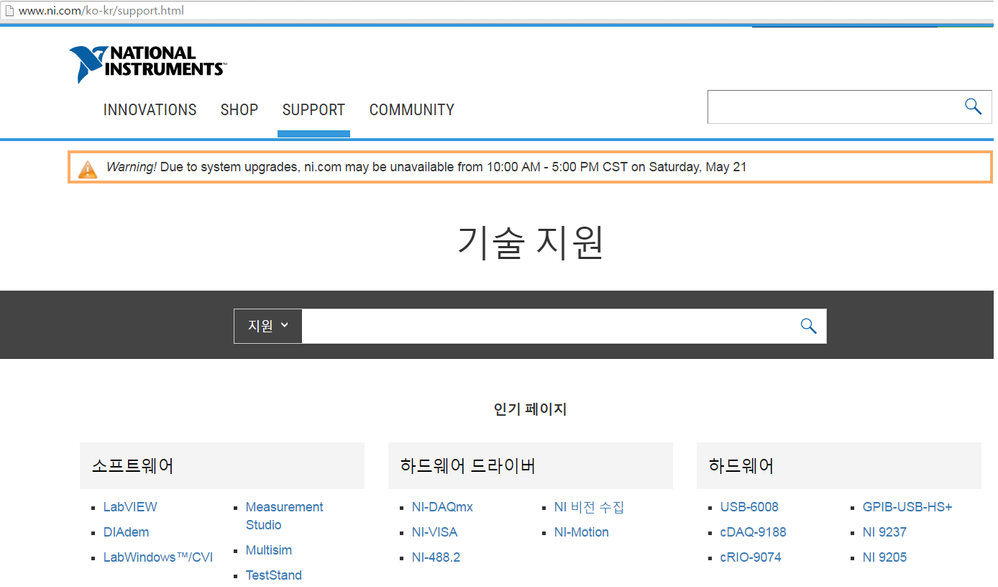
Task: Click the header search magnifier icon
Action: (973, 106)
